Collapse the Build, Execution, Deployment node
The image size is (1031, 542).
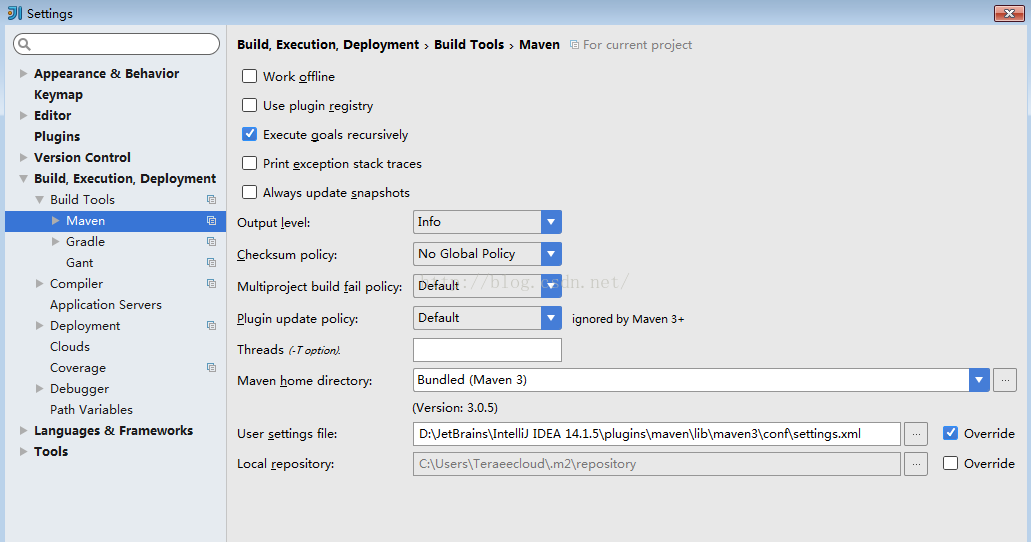tap(24, 179)
